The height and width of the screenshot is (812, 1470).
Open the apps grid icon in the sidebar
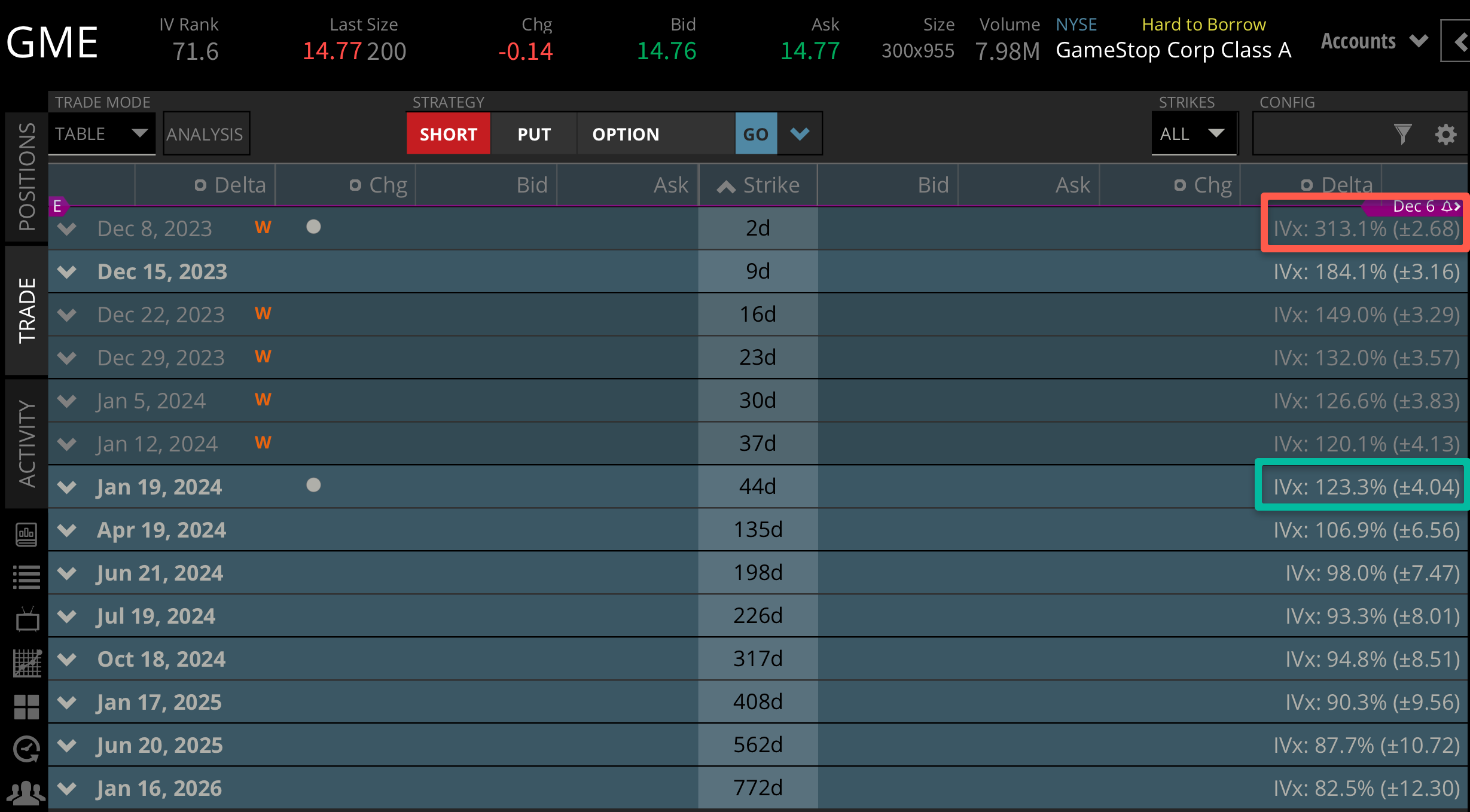[x=27, y=707]
